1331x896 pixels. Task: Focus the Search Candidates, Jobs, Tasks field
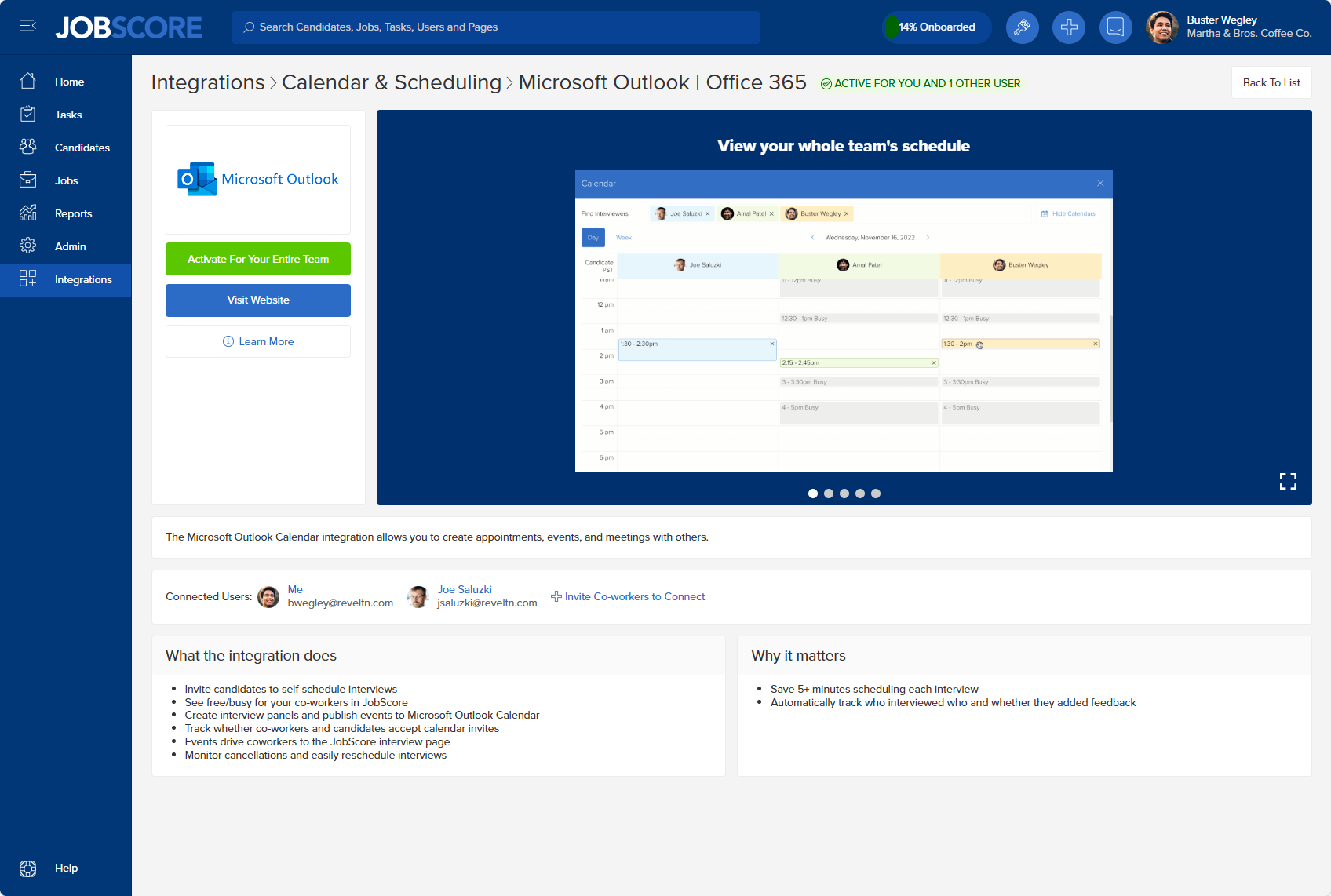click(x=496, y=27)
